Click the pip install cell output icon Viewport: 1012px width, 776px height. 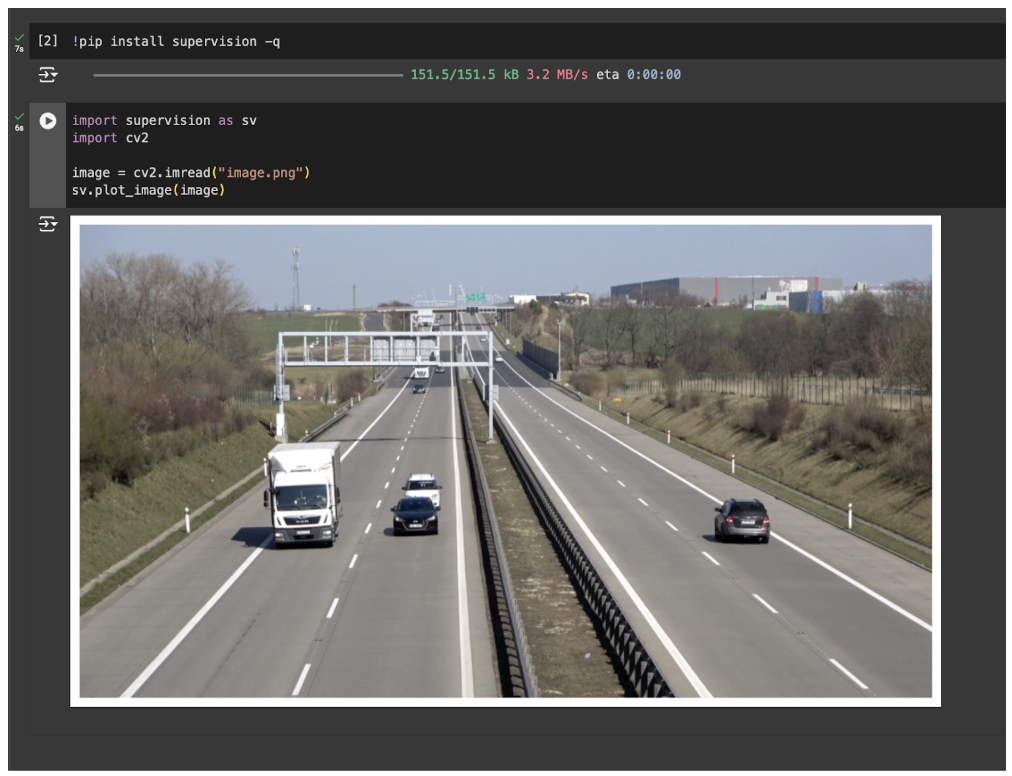click(x=47, y=75)
